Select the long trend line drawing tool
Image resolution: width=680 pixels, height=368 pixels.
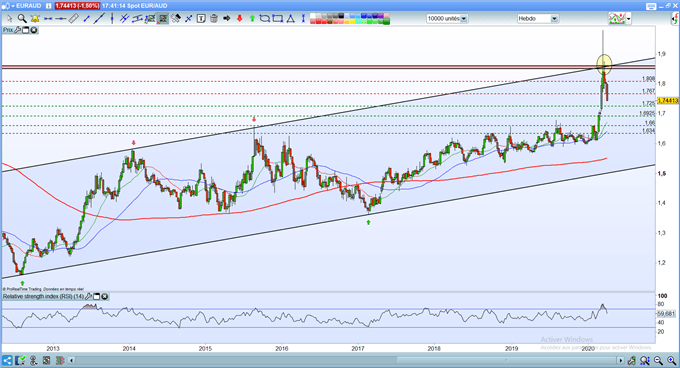tap(99, 19)
